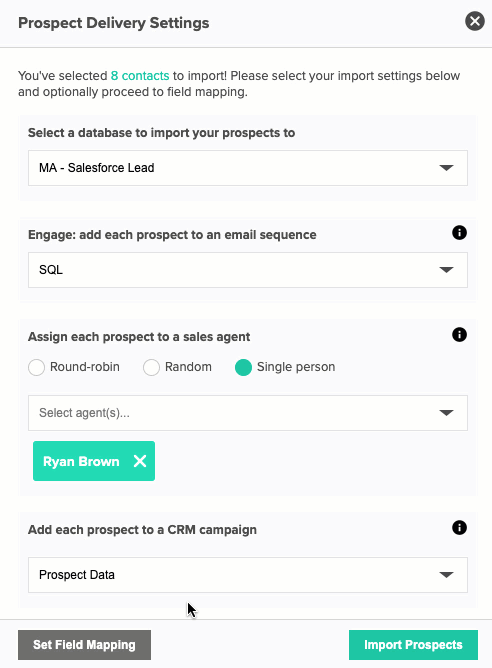This screenshot has height=668, width=492.
Task: Choose the Single person radio button
Action: coord(243,367)
